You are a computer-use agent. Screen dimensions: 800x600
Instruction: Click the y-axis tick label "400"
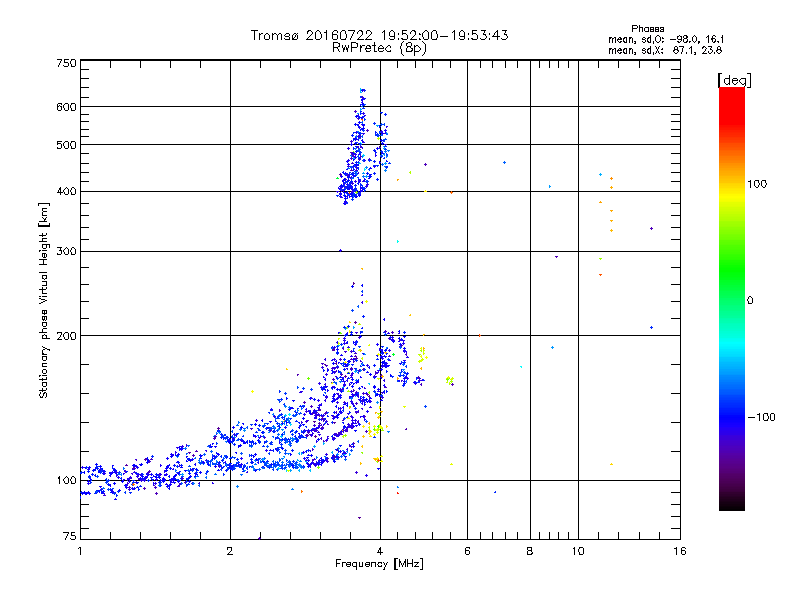67,192
